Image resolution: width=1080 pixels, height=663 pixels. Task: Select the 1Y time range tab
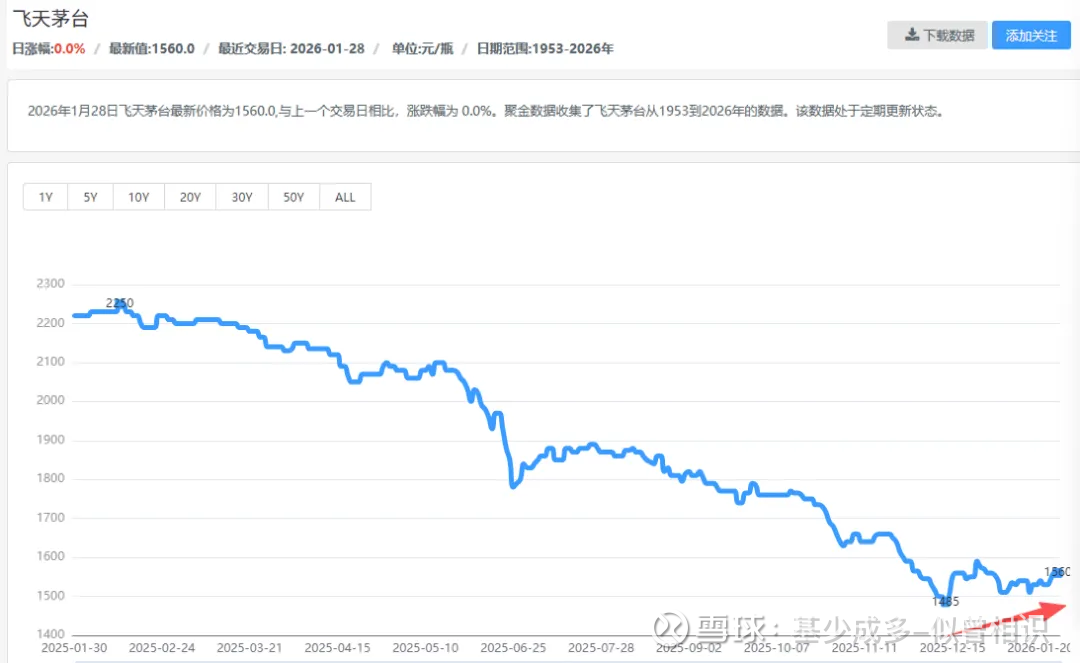point(45,197)
